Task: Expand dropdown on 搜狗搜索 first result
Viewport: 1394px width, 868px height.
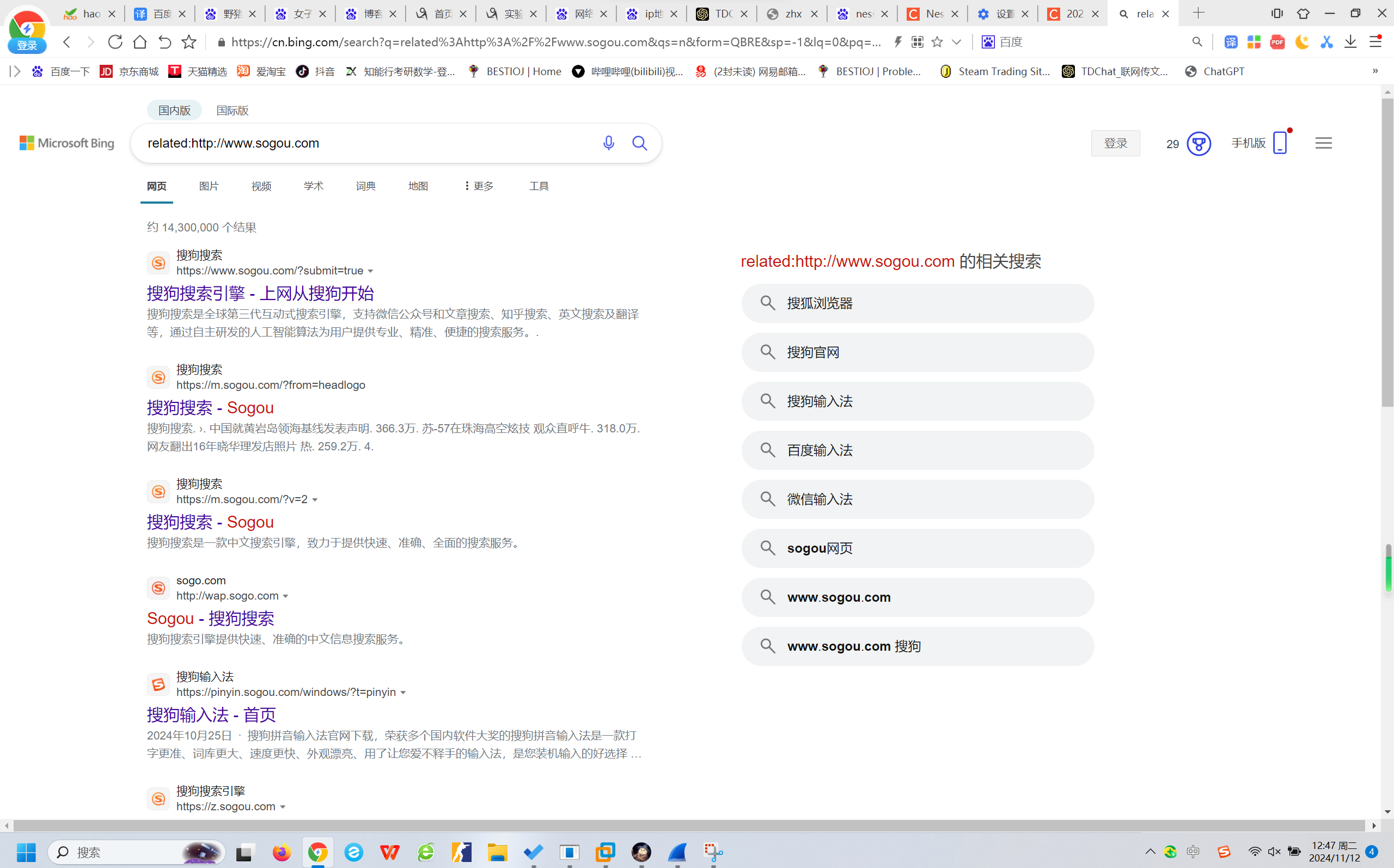Action: [x=370, y=270]
